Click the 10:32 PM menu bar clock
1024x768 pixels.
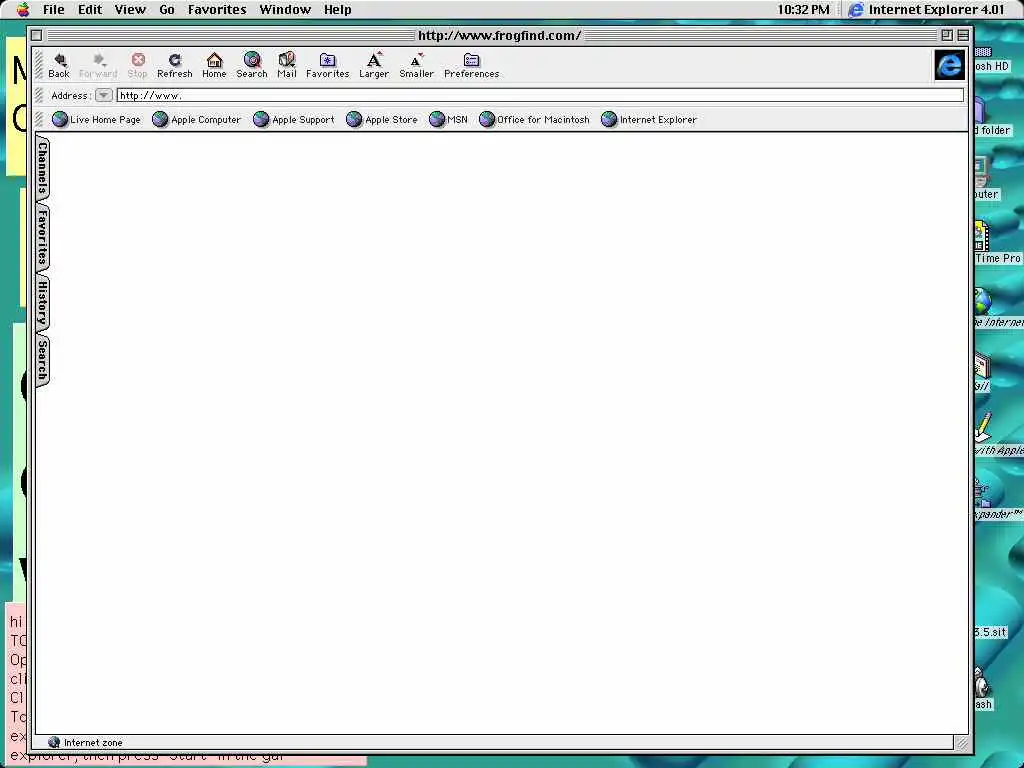803,9
